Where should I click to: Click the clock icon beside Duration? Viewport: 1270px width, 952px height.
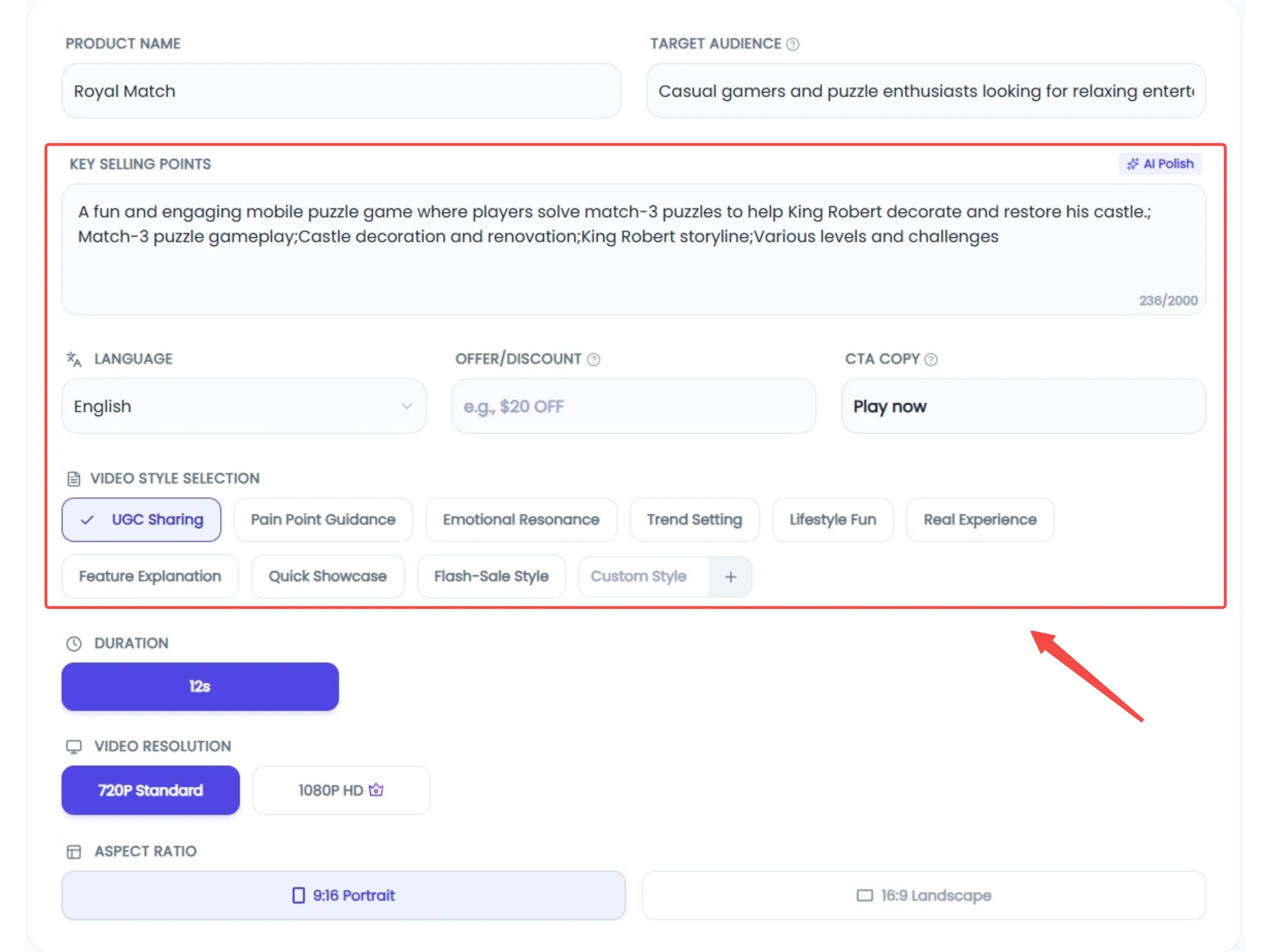74,643
